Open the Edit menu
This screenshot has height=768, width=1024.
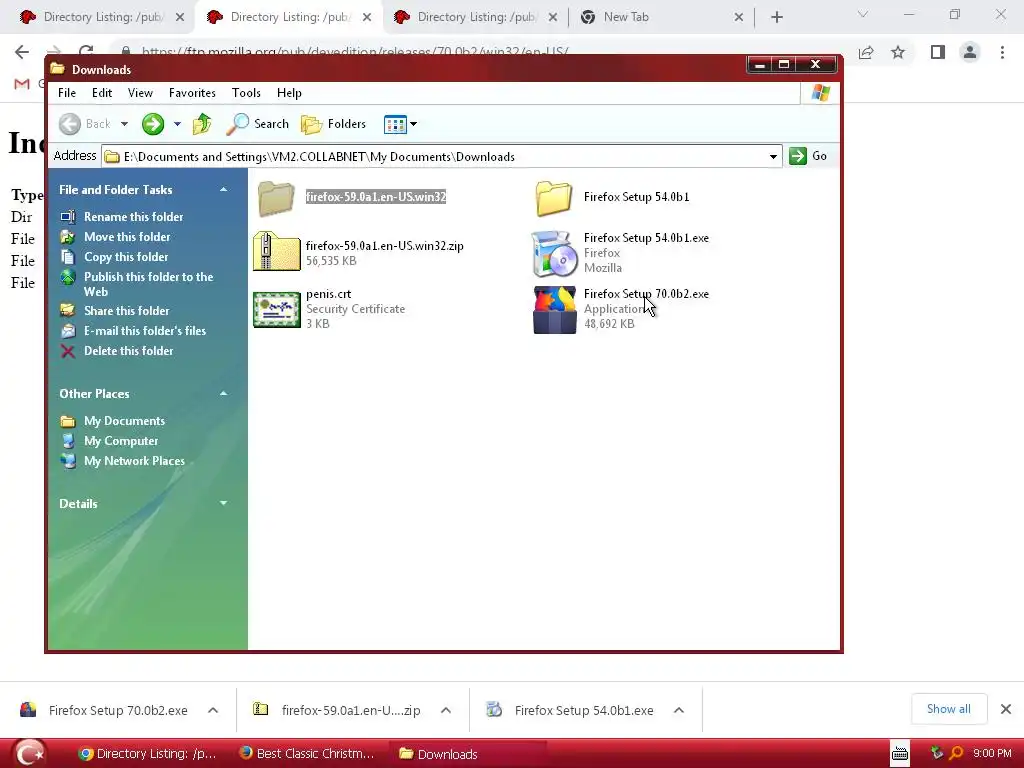102,93
